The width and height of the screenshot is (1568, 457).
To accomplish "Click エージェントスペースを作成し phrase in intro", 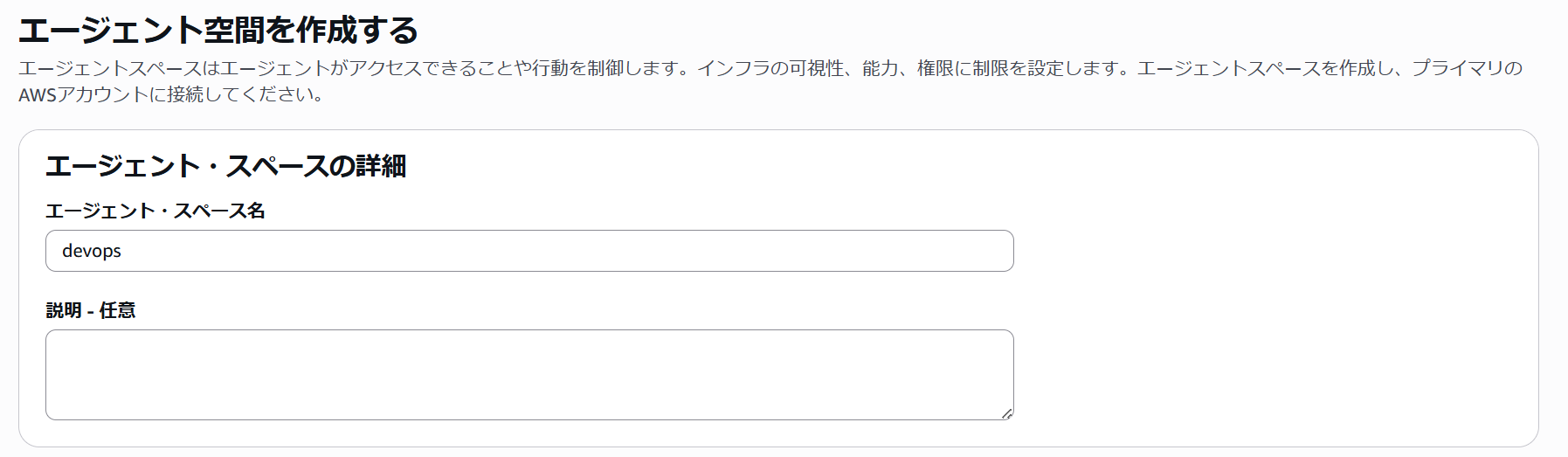I will pos(1266,68).
